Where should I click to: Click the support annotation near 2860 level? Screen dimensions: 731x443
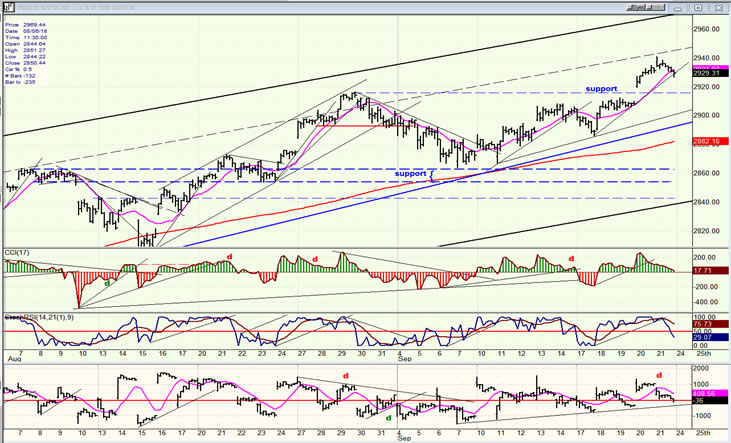point(411,173)
